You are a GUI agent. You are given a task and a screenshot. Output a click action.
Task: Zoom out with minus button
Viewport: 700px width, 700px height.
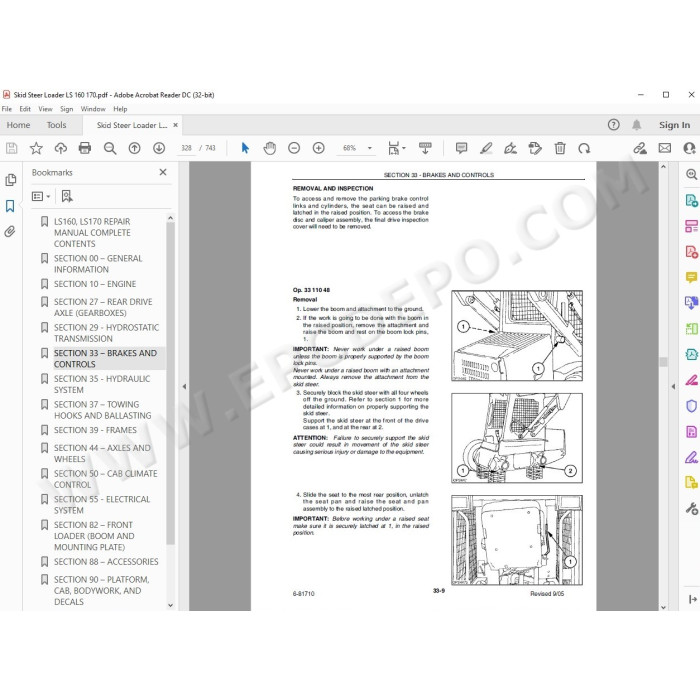294,148
